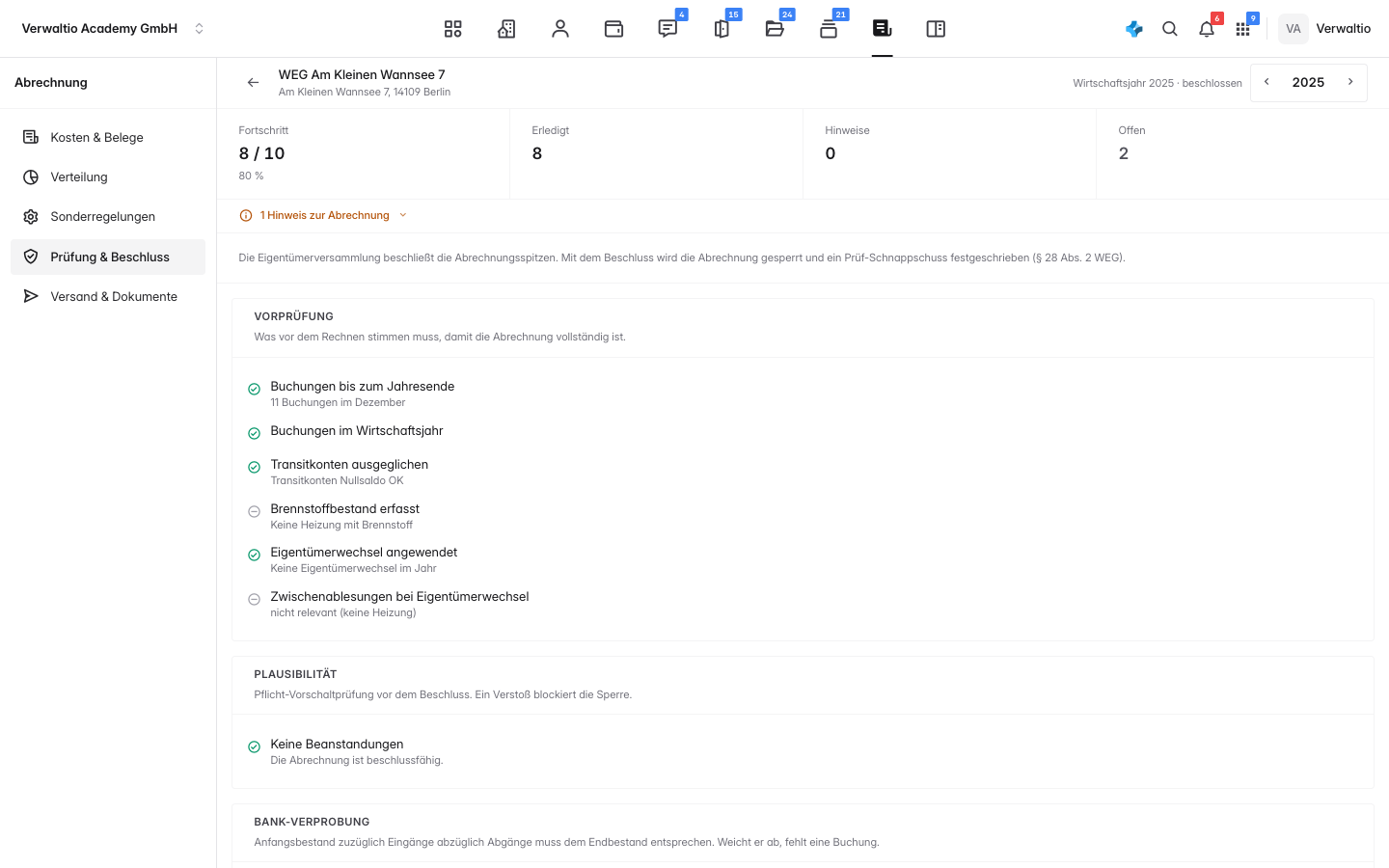The image size is (1389, 868).
Task: Click 'Buchungen bis zum Jahresende' check item
Action: (363, 386)
